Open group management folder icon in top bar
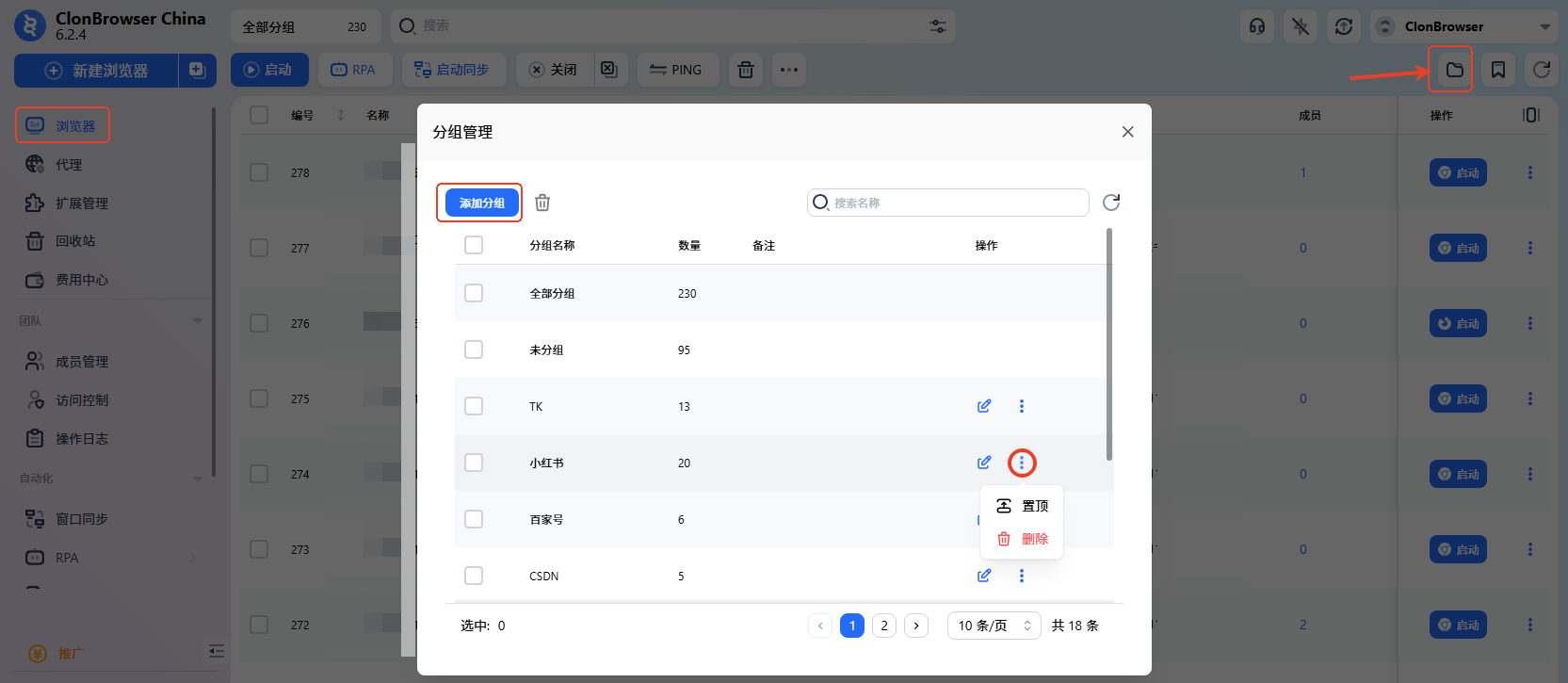The width and height of the screenshot is (1568, 683). click(1455, 70)
